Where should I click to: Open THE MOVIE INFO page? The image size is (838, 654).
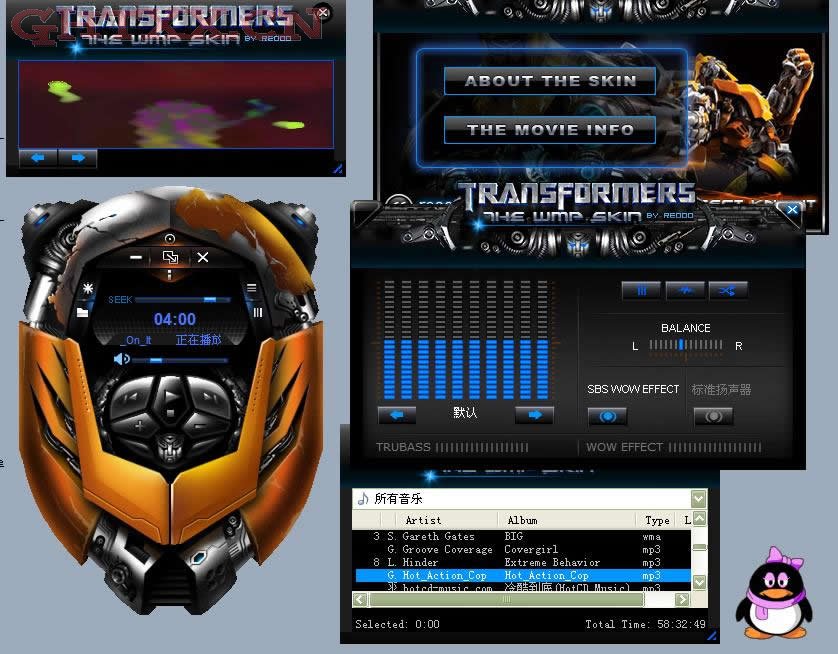click(x=549, y=129)
